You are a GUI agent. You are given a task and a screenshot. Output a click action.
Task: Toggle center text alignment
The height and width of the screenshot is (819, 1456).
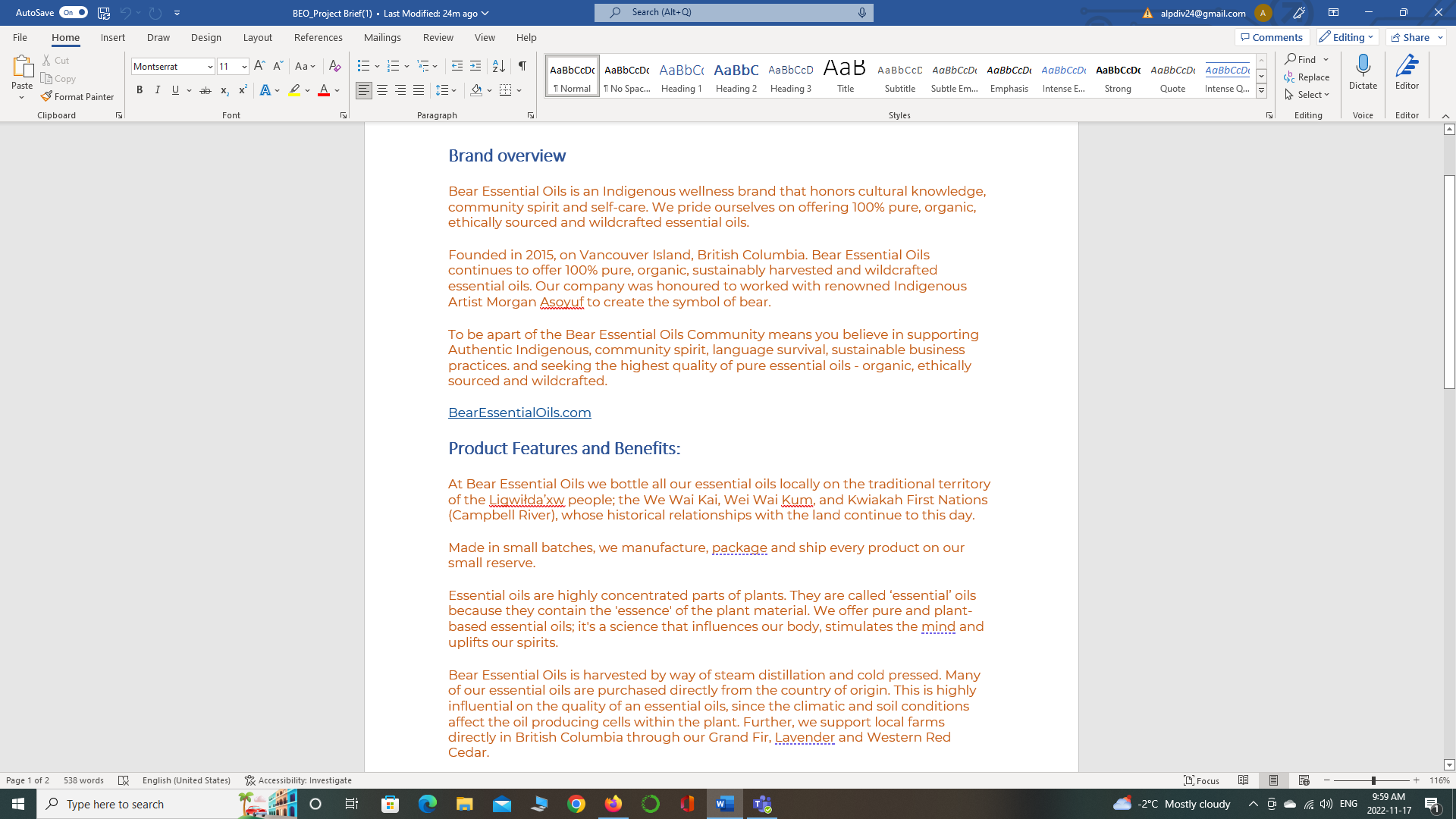(x=383, y=89)
